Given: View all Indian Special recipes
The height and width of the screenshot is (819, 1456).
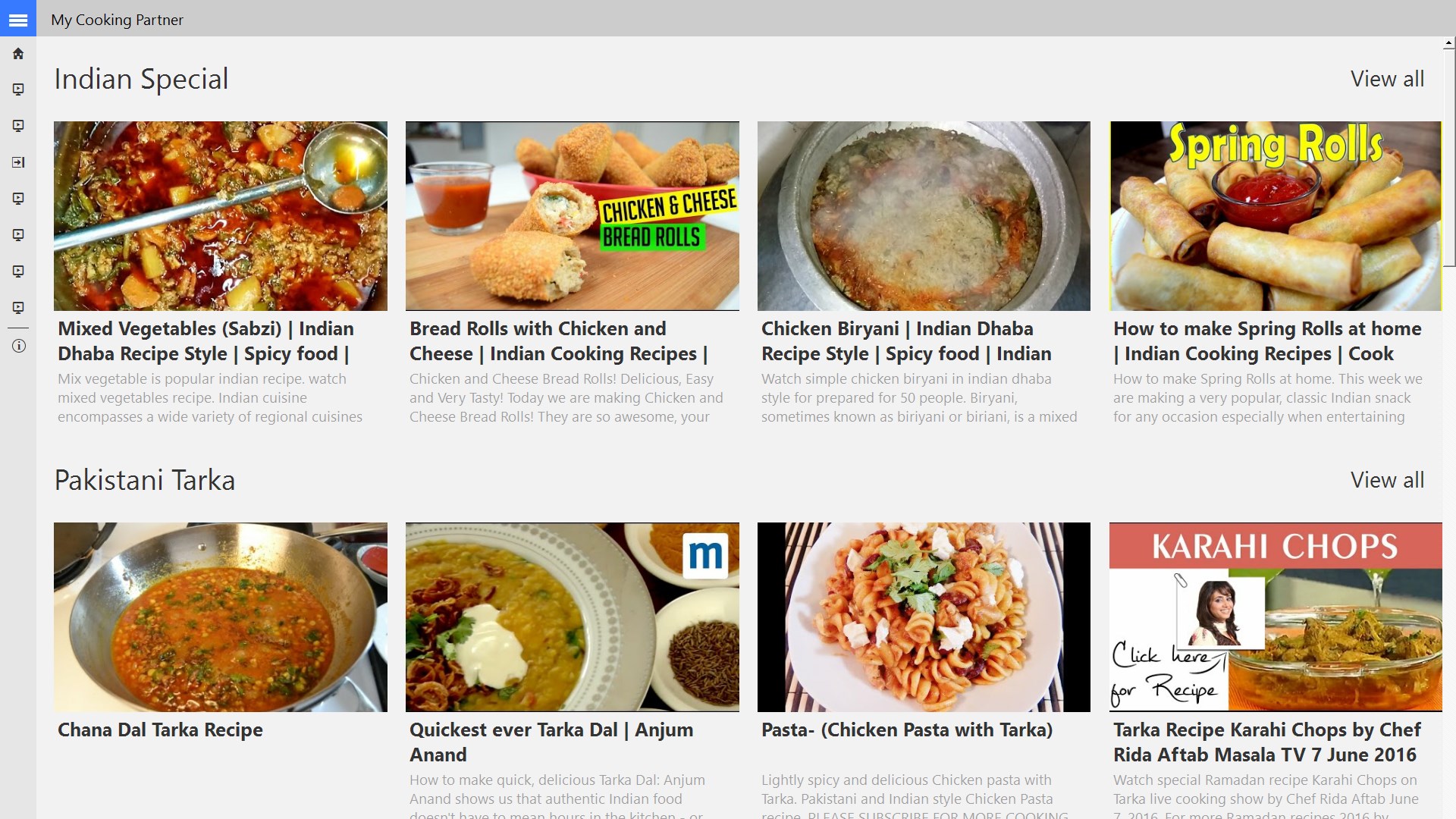Looking at the screenshot, I should pos(1386,79).
